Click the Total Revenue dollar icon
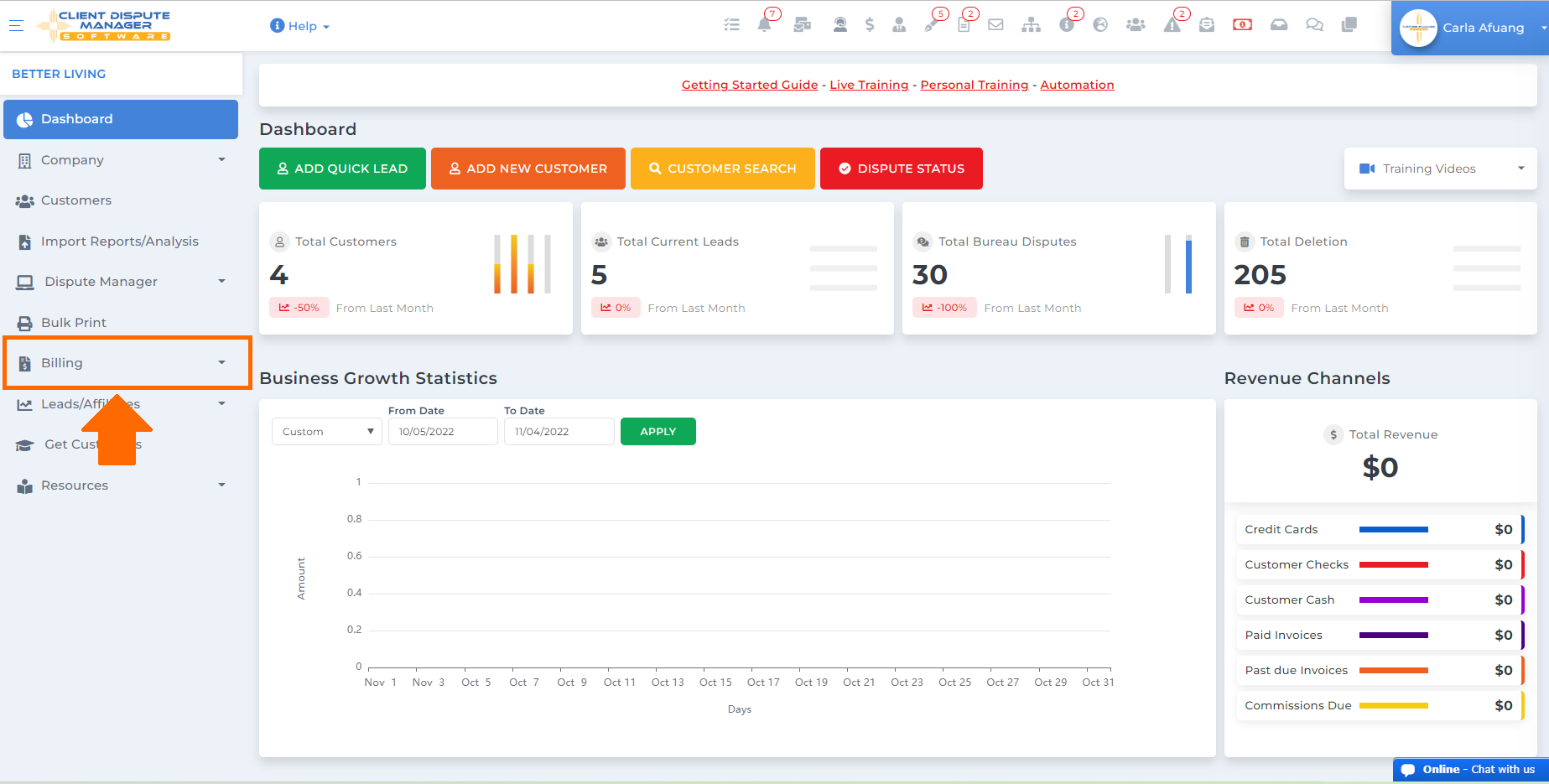Screen dimensions: 1549x784 pyautogui.click(x=1333, y=434)
